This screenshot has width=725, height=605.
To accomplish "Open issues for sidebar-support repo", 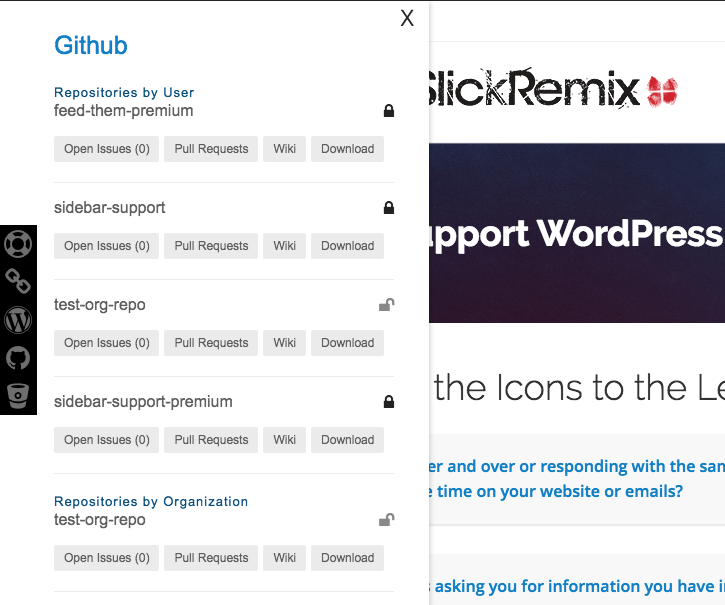I will [x=106, y=246].
